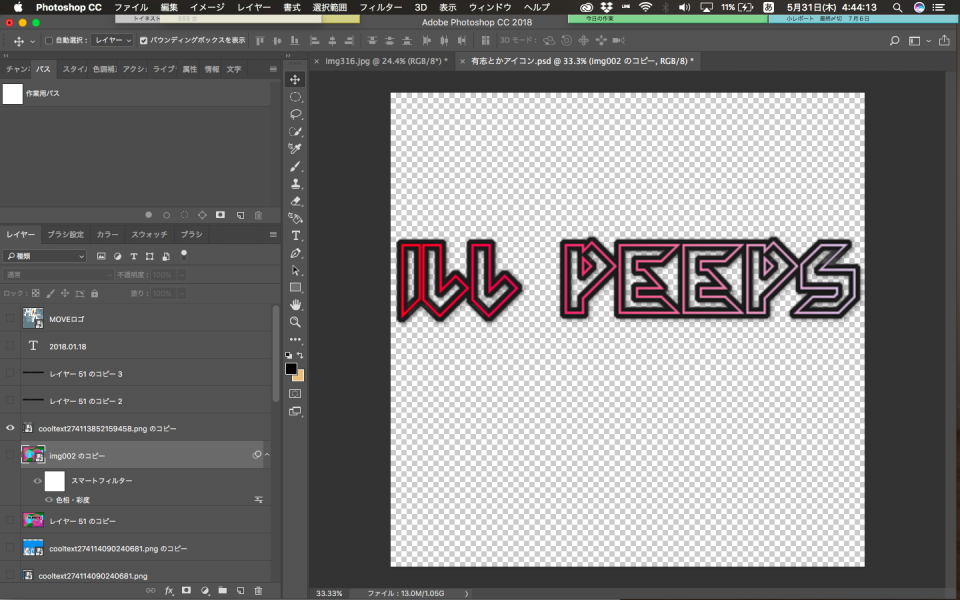
Task: Open the 種類 layer filter dropdown
Action: click(46, 256)
